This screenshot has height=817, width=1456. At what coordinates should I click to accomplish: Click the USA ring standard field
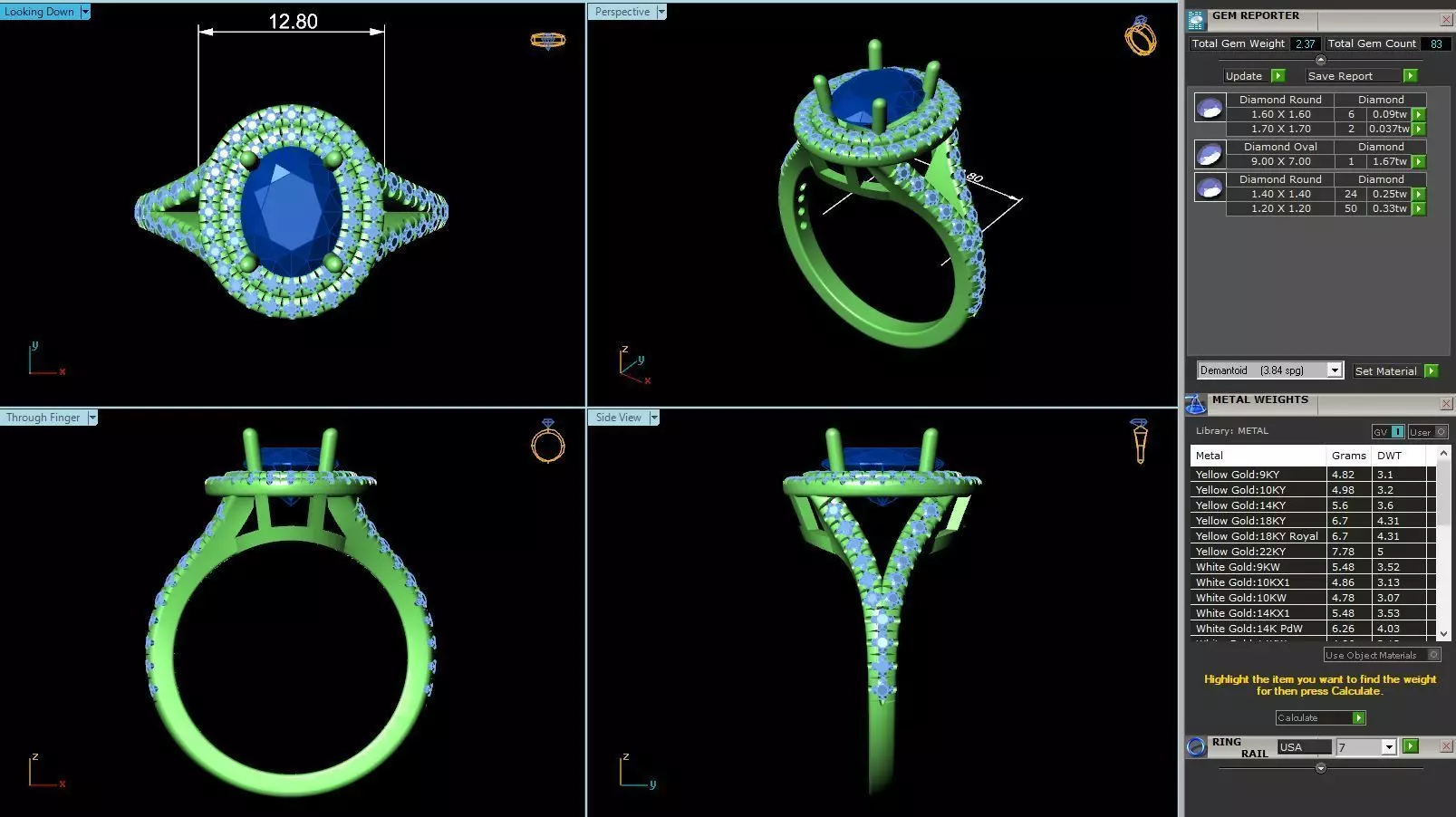[1305, 747]
